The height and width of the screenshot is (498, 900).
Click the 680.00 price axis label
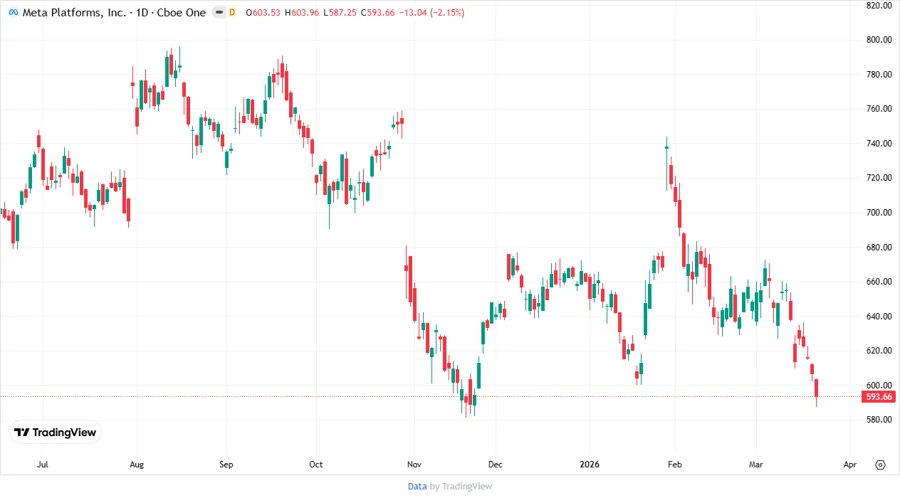coord(879,247)
